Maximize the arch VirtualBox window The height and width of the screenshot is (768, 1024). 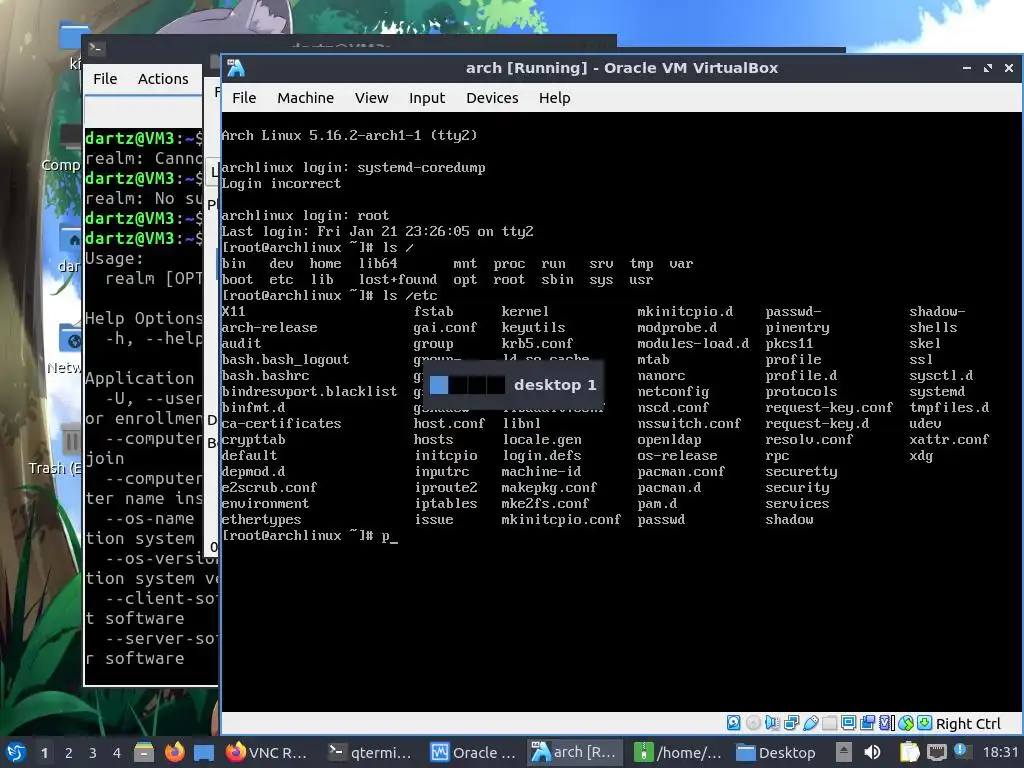pyautogui.click(x=987, y=68)
